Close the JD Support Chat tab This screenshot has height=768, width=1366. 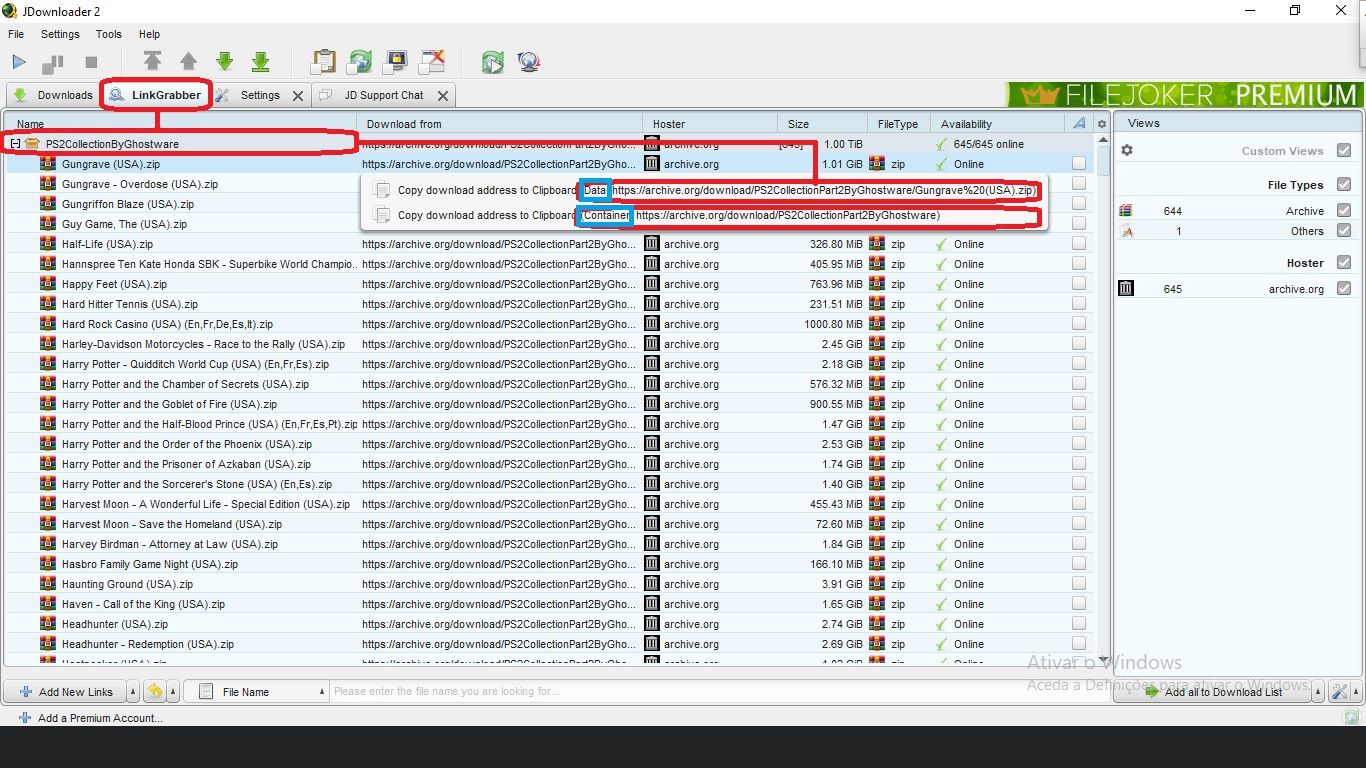tap(443, 96)
